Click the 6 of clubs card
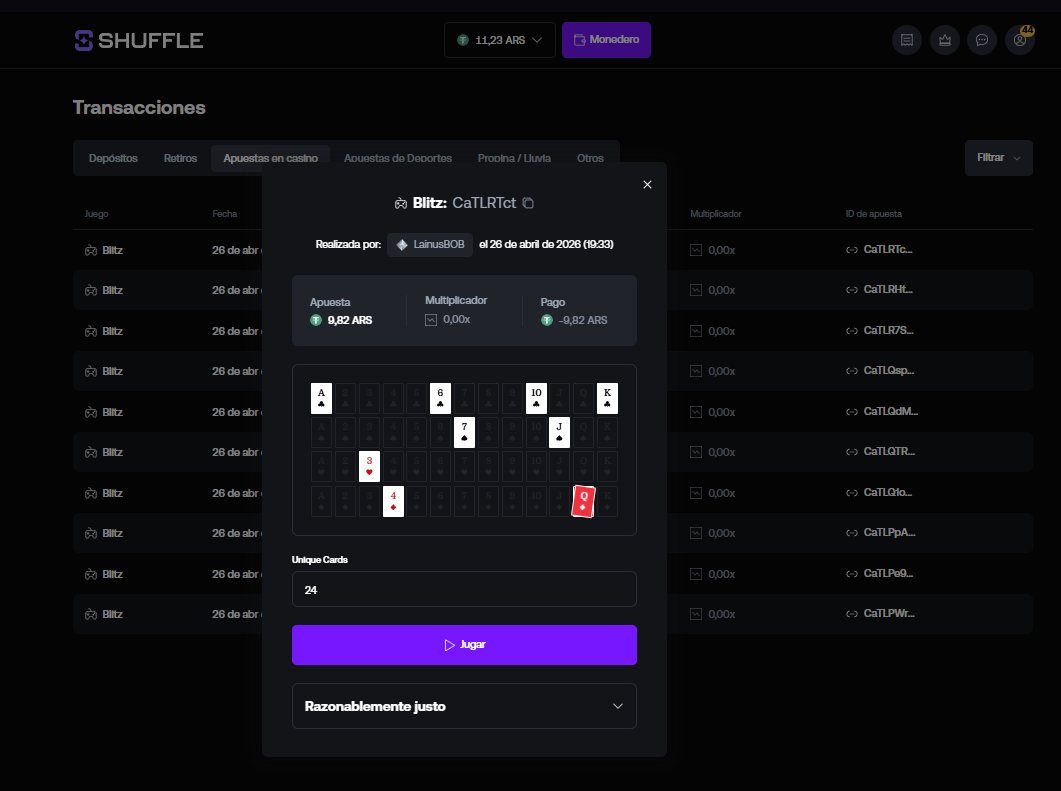The height and width of the screenshot is (791, 1061). pos(441,398)
